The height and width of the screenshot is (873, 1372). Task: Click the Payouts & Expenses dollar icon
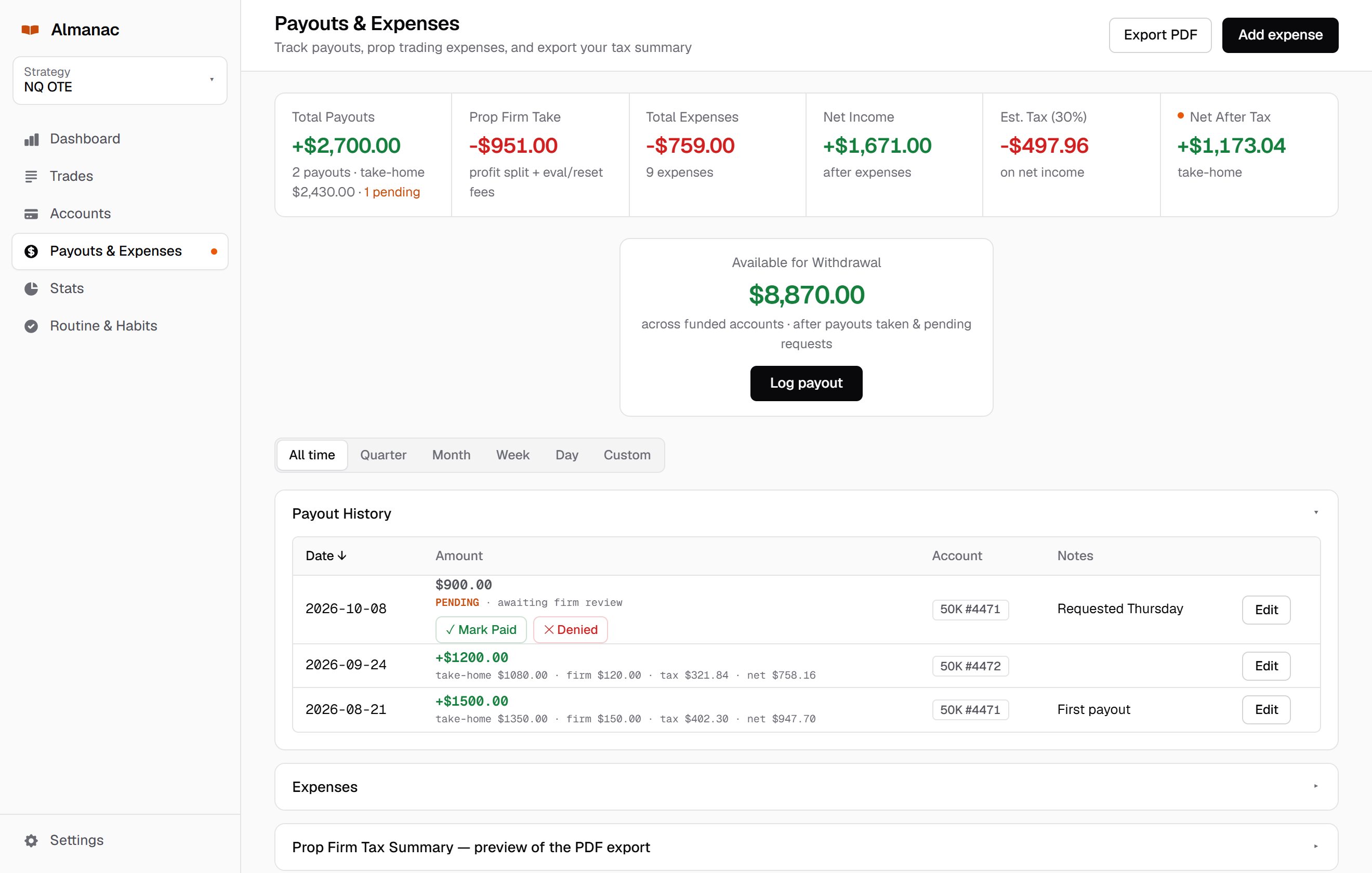pyautogui.click(x=31, y=252)
